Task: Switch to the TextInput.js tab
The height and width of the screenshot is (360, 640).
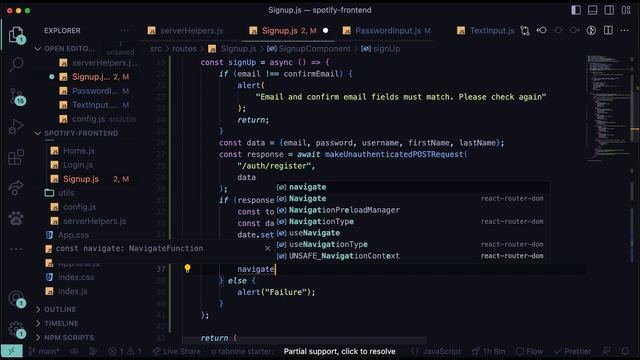Action: (486, 31)
